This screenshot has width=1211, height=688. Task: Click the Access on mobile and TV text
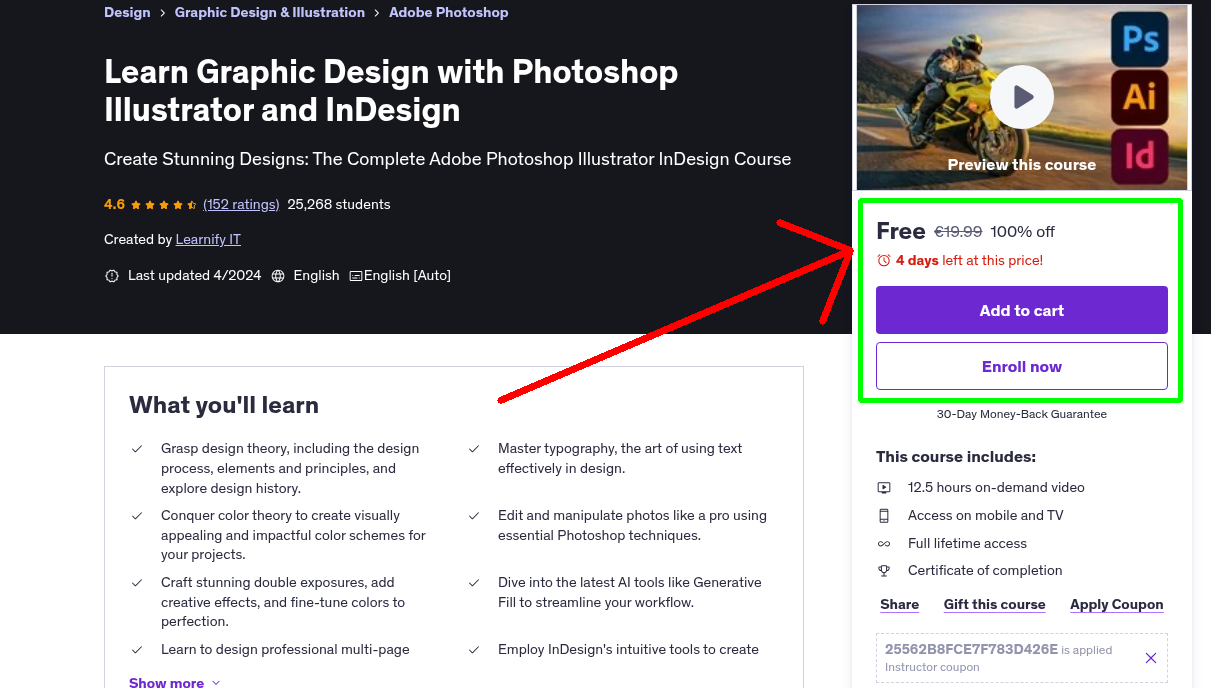[986, 516]
